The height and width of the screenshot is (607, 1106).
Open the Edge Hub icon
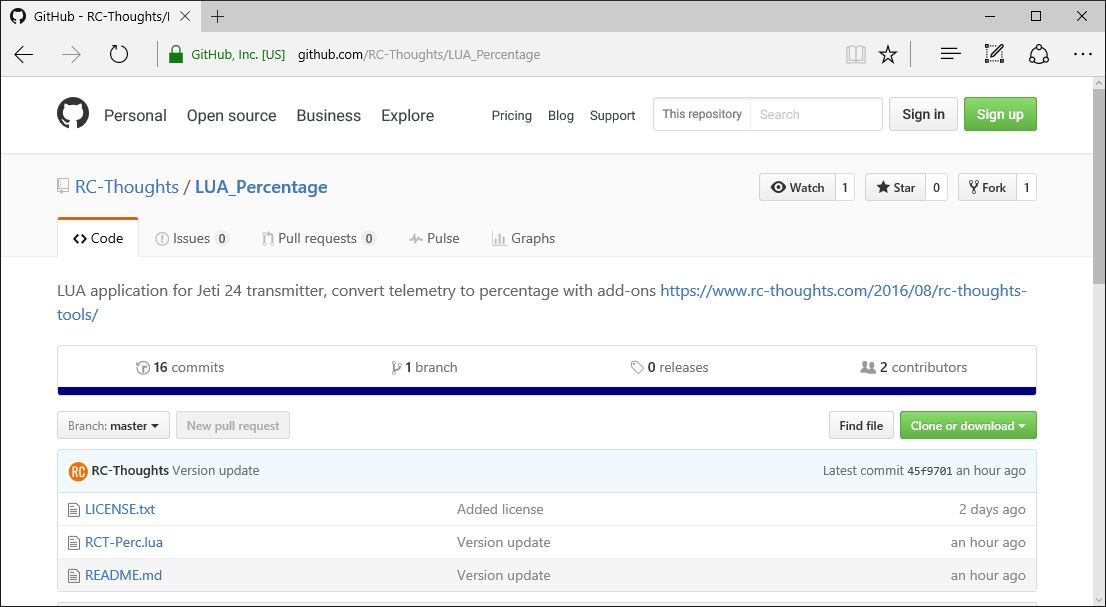point(950,54)
